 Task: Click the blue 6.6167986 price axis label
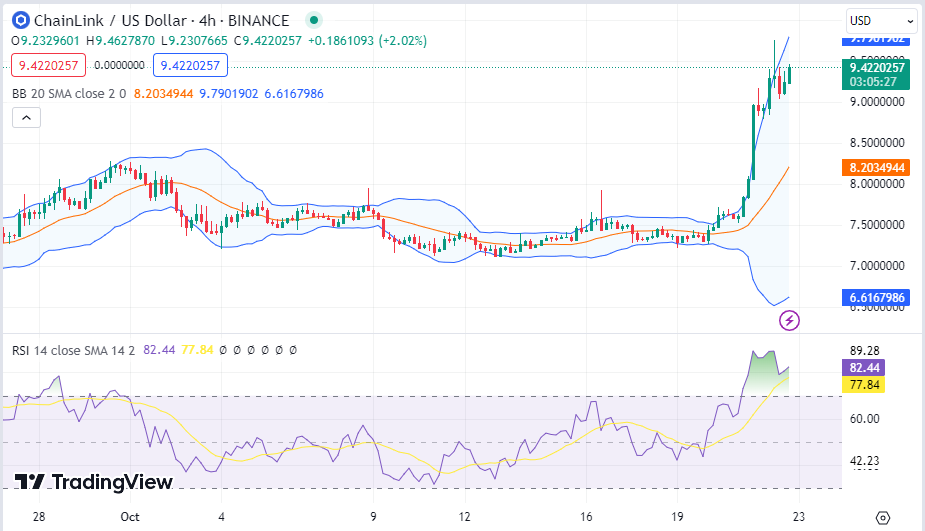[876, 297]
